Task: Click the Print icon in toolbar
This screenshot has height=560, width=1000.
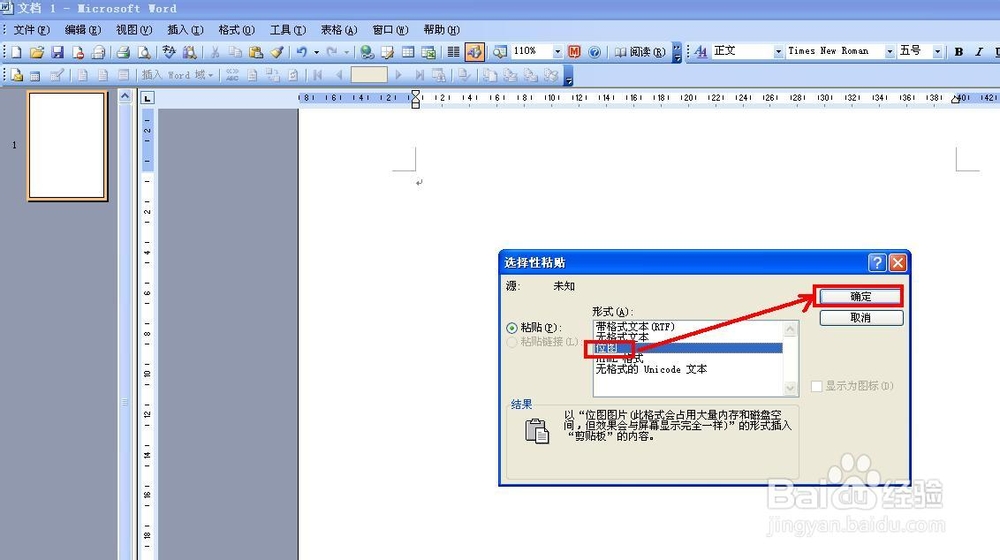Action: 123,52
